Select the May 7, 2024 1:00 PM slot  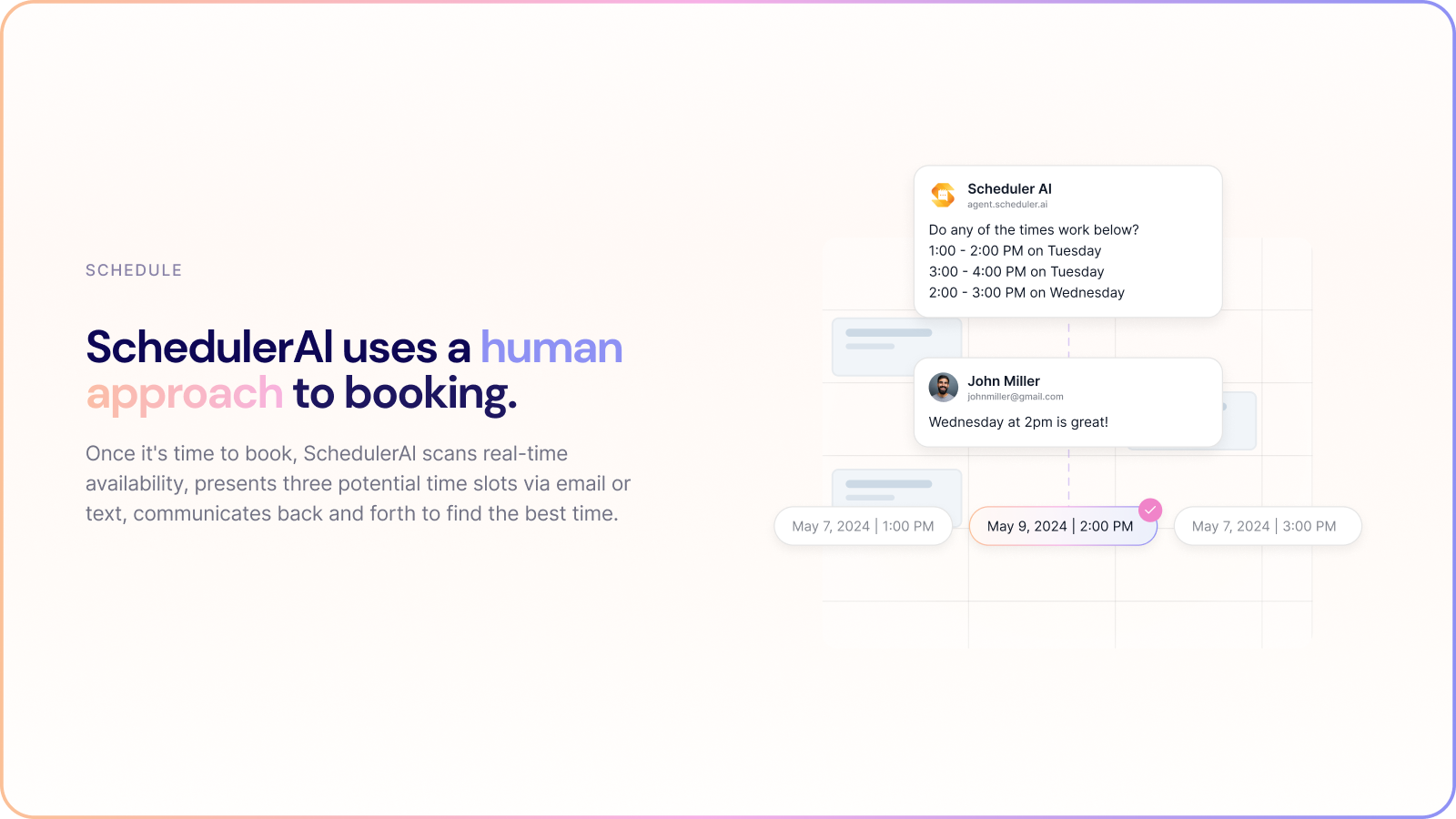pyautogui.click(x=863, y=526)
